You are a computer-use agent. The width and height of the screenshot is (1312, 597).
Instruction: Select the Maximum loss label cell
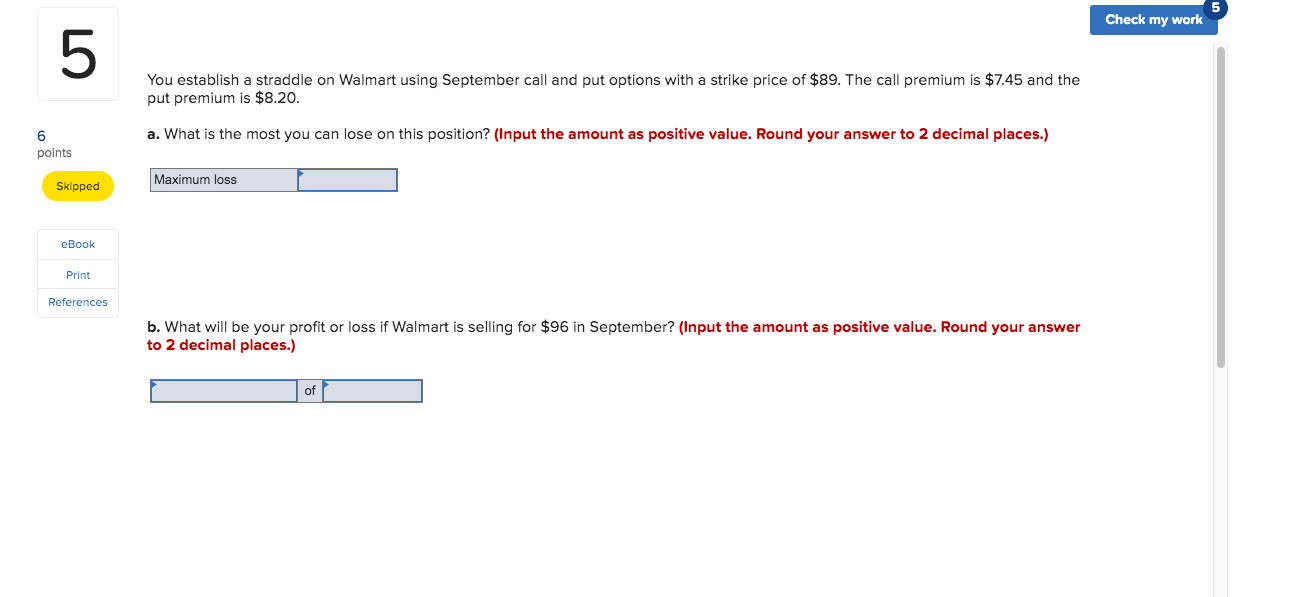[x=222, y=180]
